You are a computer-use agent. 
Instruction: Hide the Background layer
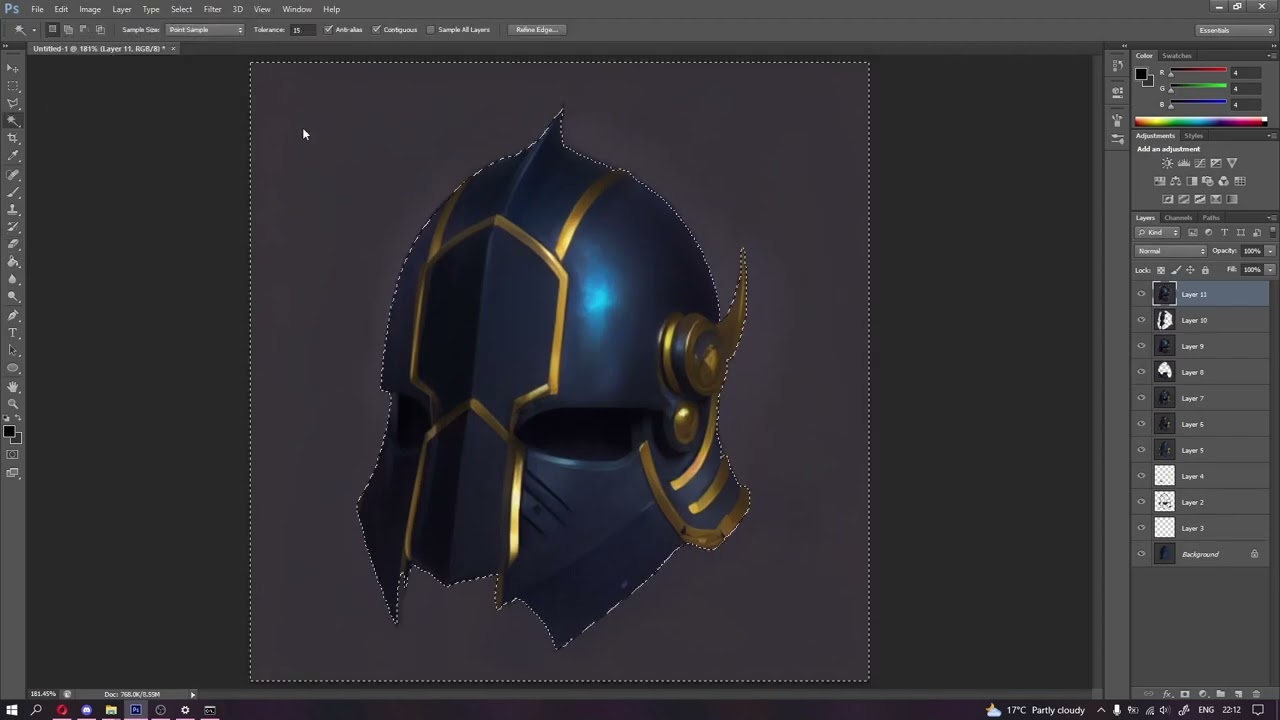tap(1141, 554)
